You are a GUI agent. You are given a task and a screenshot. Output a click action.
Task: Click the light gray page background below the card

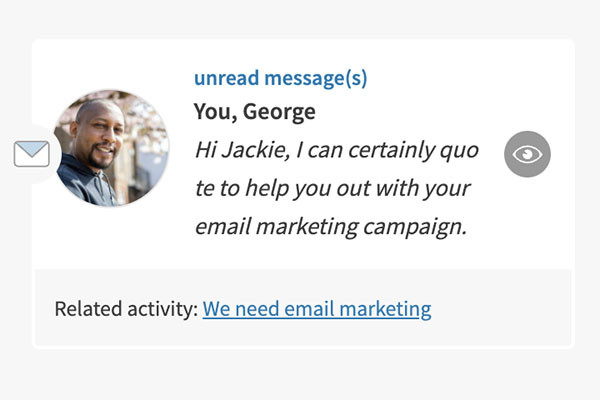tap(300, 375)
